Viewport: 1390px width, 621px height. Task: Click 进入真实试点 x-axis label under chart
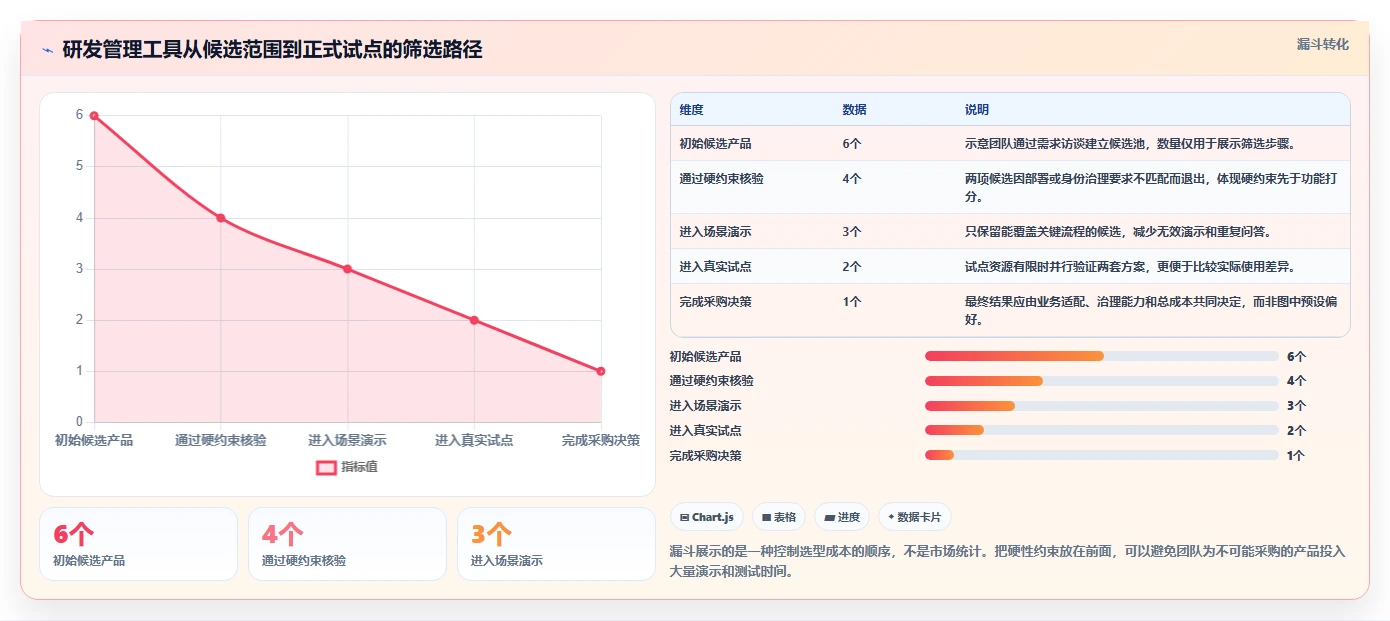pos(474,440)
